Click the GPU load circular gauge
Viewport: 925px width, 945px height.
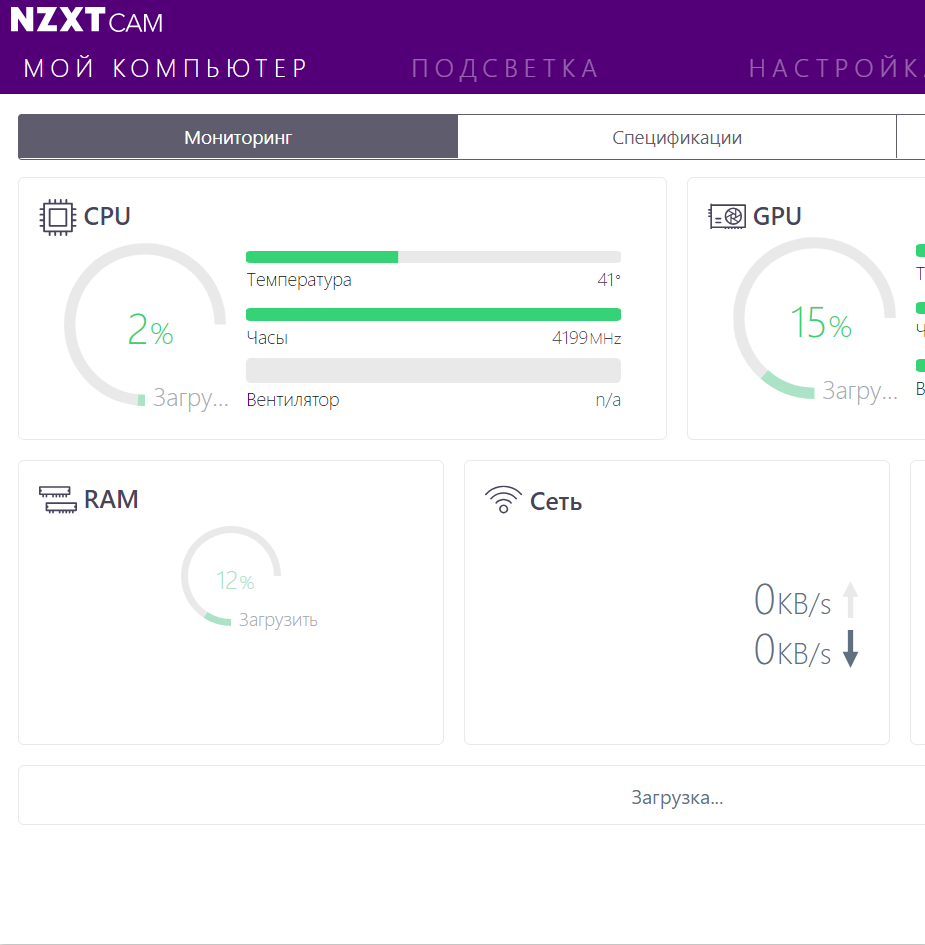pyautogui.click(x=814, y=320)
